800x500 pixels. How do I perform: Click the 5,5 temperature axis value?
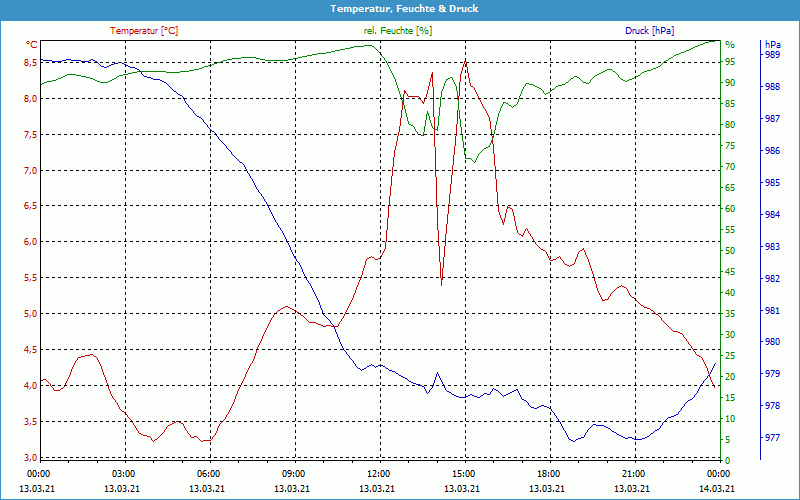click(x=31, y=278)
